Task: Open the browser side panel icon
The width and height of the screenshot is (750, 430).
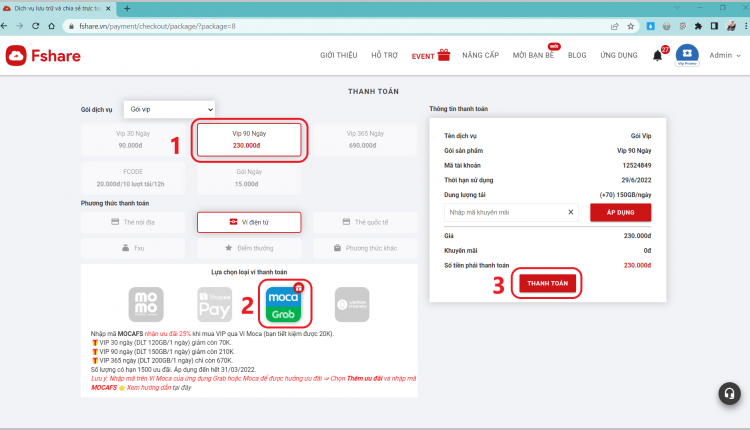Action: 714,26
